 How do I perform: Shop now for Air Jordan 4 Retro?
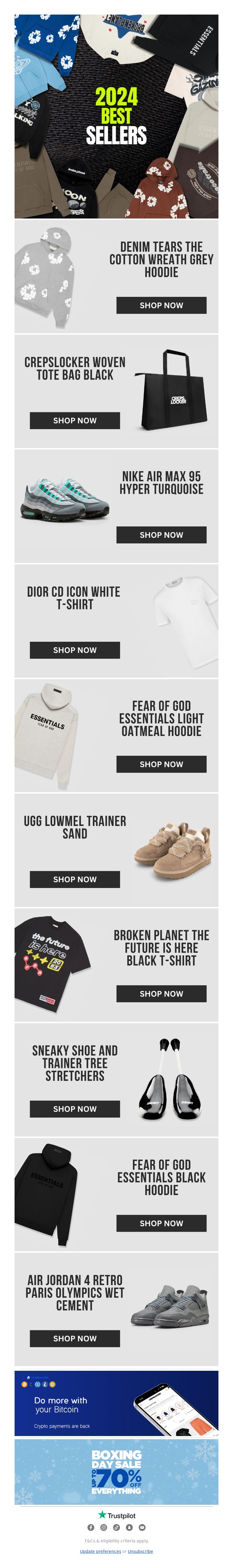[75, 1338]
